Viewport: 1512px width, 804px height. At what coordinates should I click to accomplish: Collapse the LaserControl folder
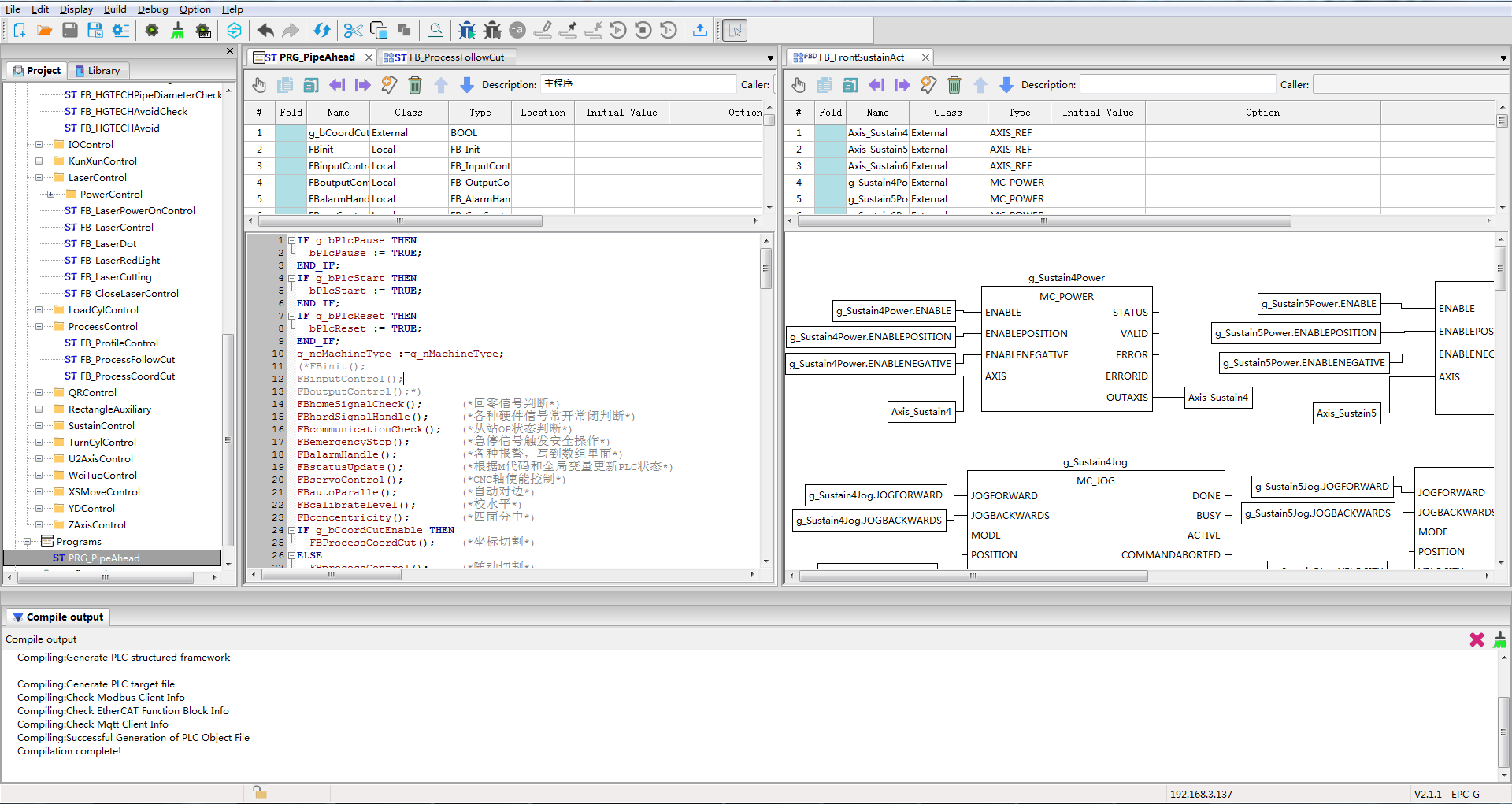tap(39, 178)
